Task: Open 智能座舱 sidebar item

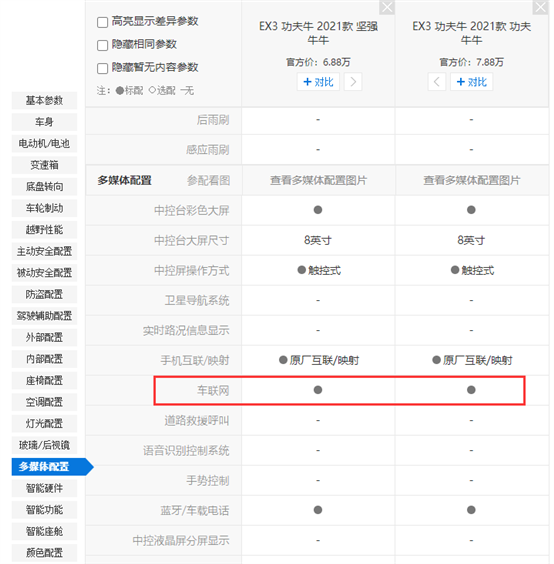Action: pyautogui.click(x=44, y=531)
